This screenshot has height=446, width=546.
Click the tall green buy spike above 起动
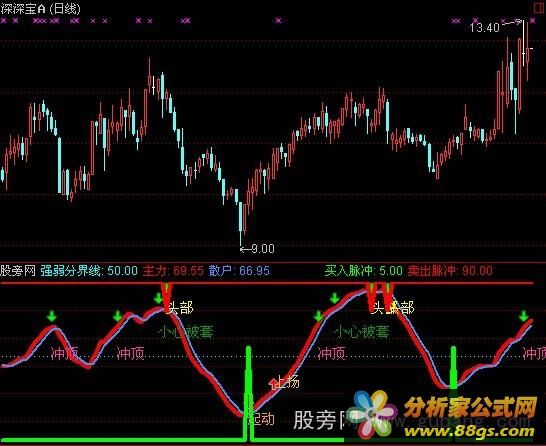(248, 393)
